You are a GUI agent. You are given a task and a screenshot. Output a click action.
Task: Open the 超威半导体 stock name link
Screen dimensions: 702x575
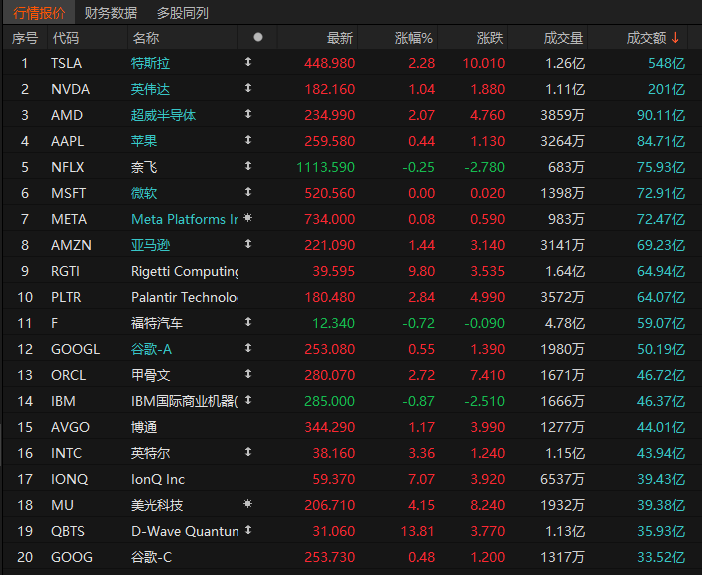click(163, 115)
